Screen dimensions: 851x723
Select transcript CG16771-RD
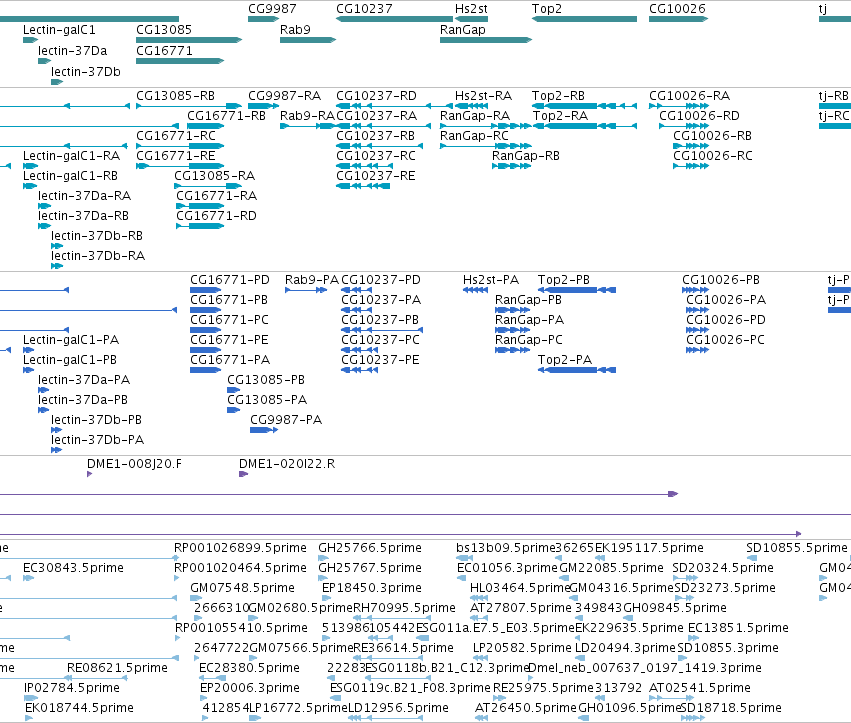tap(216, 217)
